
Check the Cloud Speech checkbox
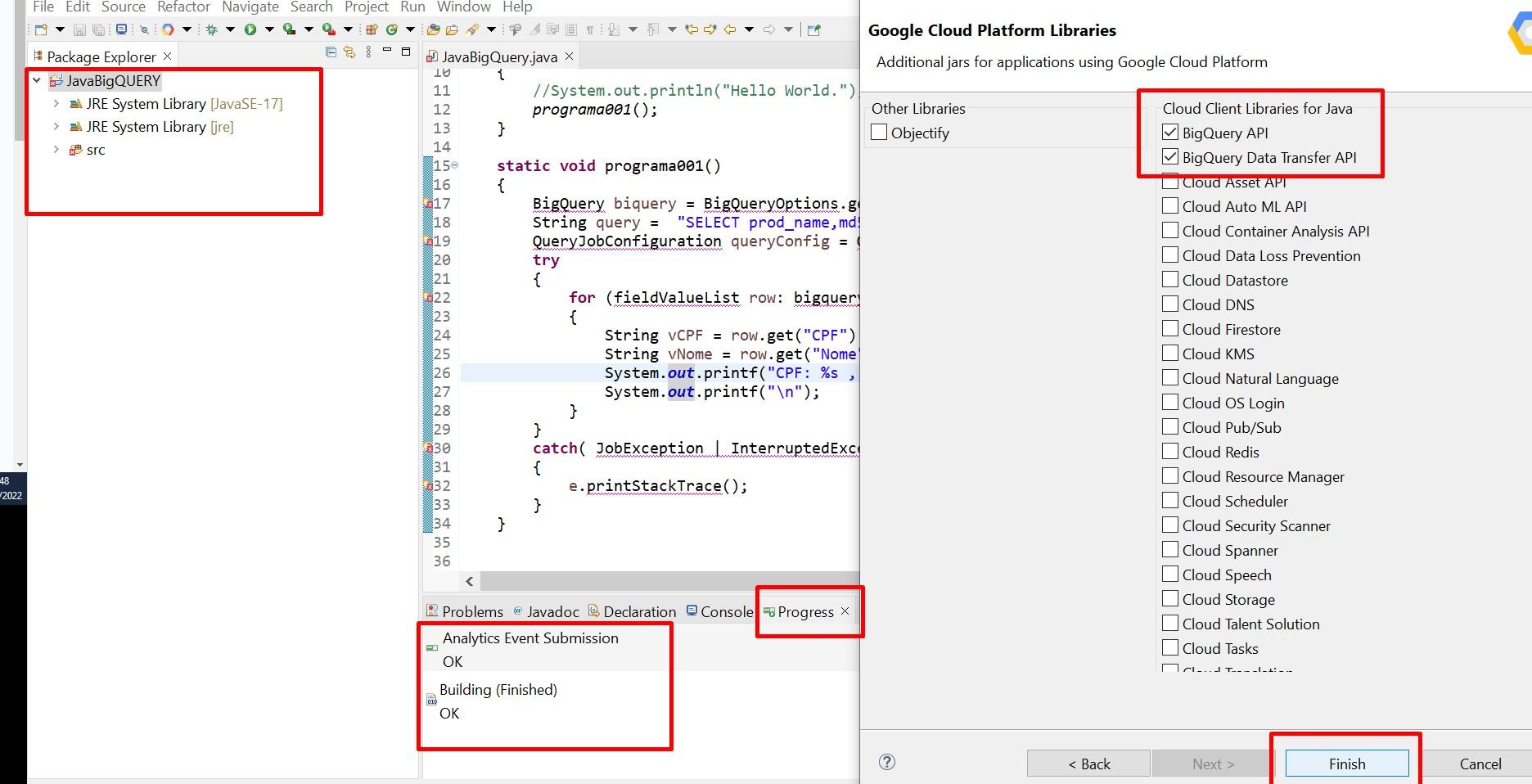(1170, 574)
